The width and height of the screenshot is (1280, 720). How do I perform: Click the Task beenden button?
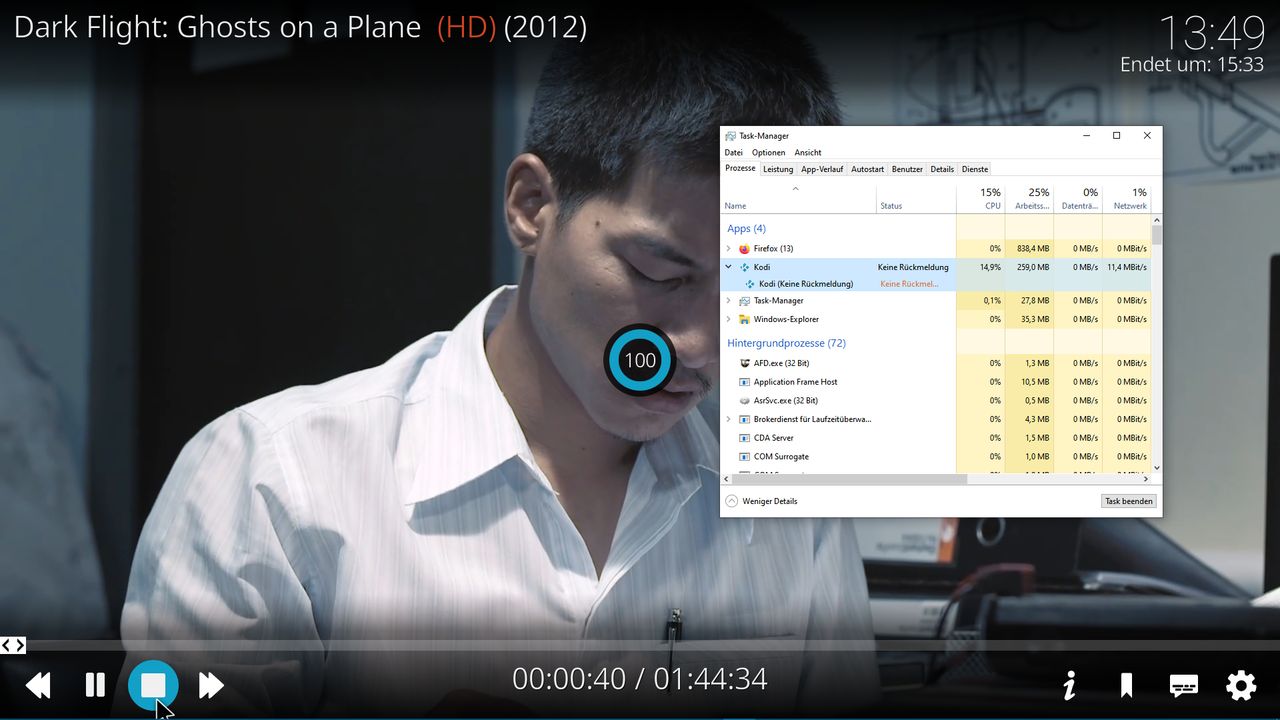pyautogui.click(x=1129, y=501)
